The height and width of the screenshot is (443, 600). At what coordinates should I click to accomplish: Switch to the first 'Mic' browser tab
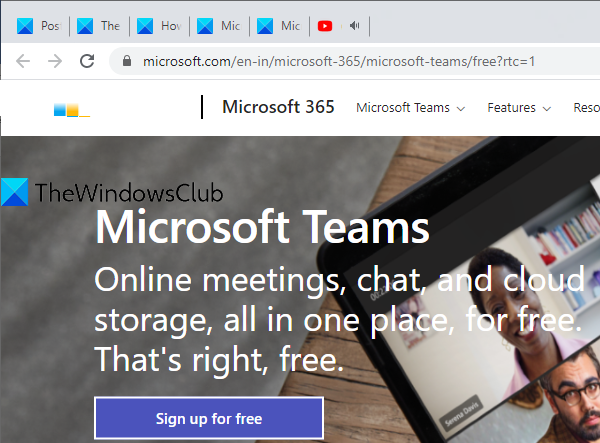219,26
